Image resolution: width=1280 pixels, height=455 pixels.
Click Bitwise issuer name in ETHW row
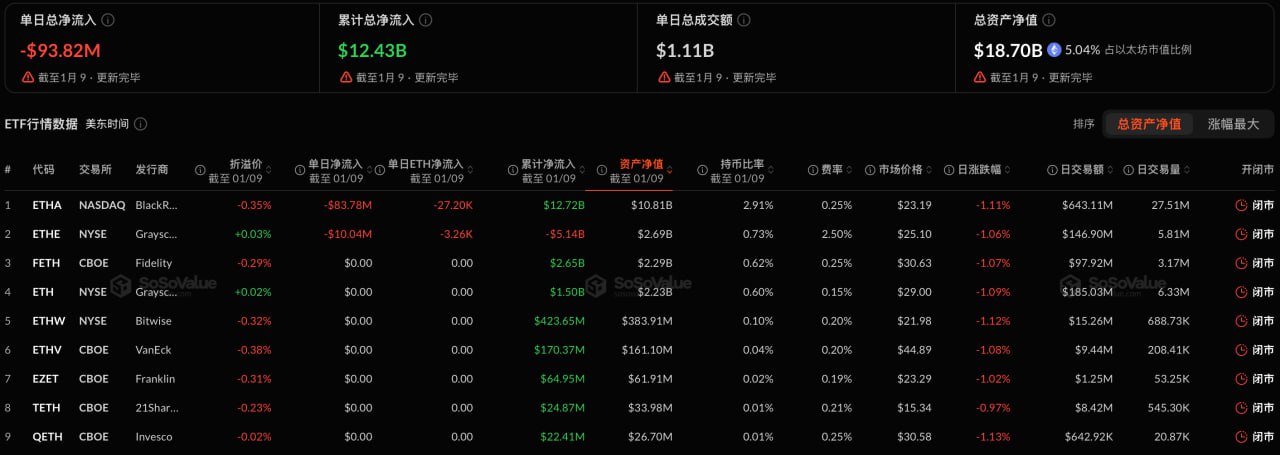[x=153, y=321]
